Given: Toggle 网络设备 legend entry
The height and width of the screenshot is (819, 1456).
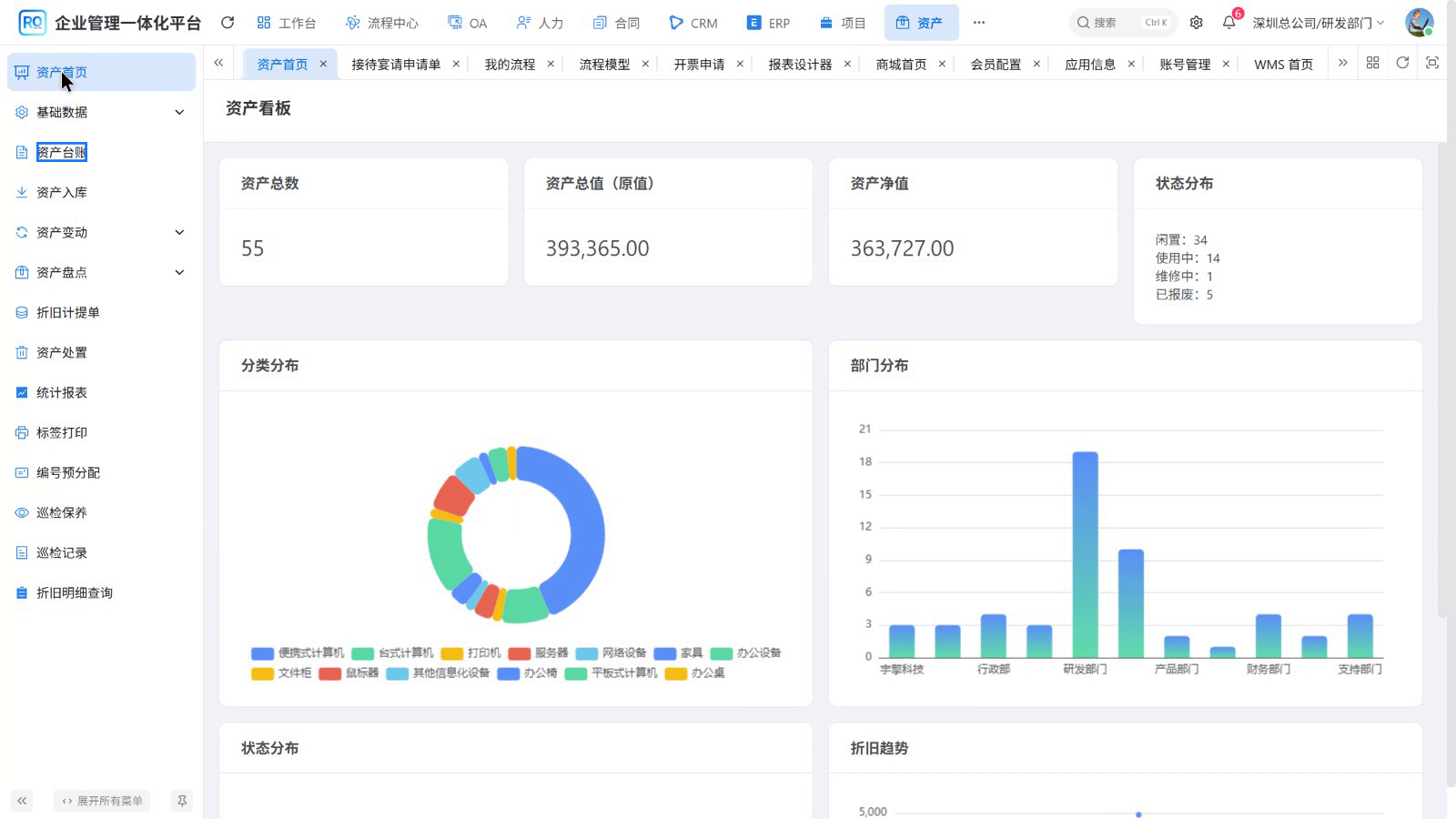Looking at the screenshot, I should pos(611,653).
